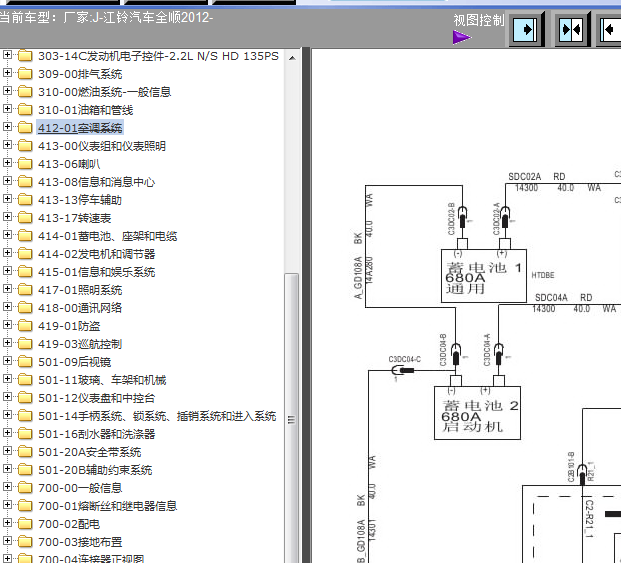The width and height of the screenshot is (621, 563).
Task: Expand the 419-03巡航控制 node
Action: pos(7,342)
